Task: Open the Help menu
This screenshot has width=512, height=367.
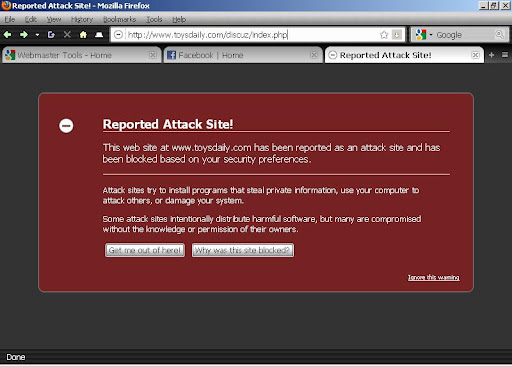Action: 179,19
